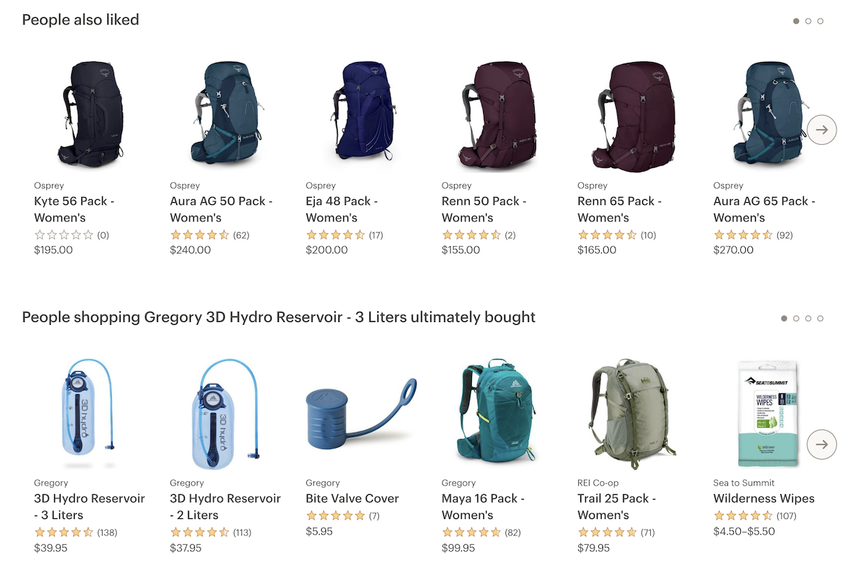
Task: Open the Aura AG 50 Pack product title
Action: tap(221, 209)
